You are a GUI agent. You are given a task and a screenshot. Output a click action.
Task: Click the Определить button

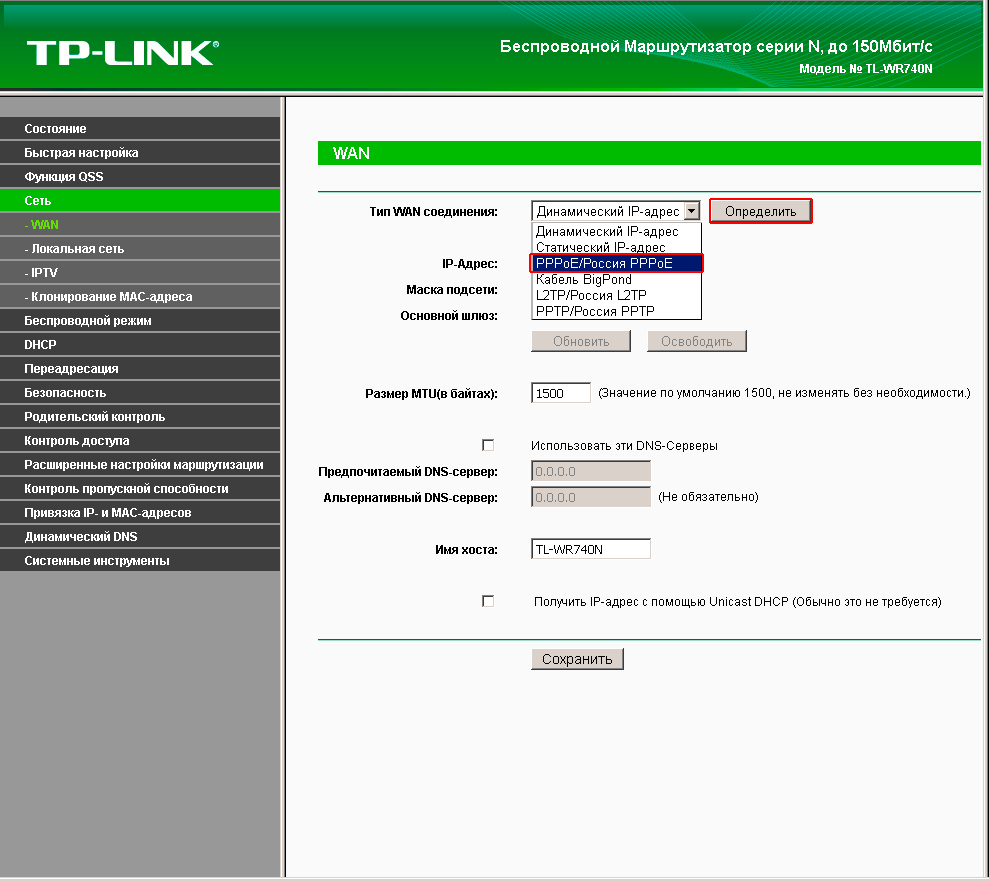[x=761, y=211]
